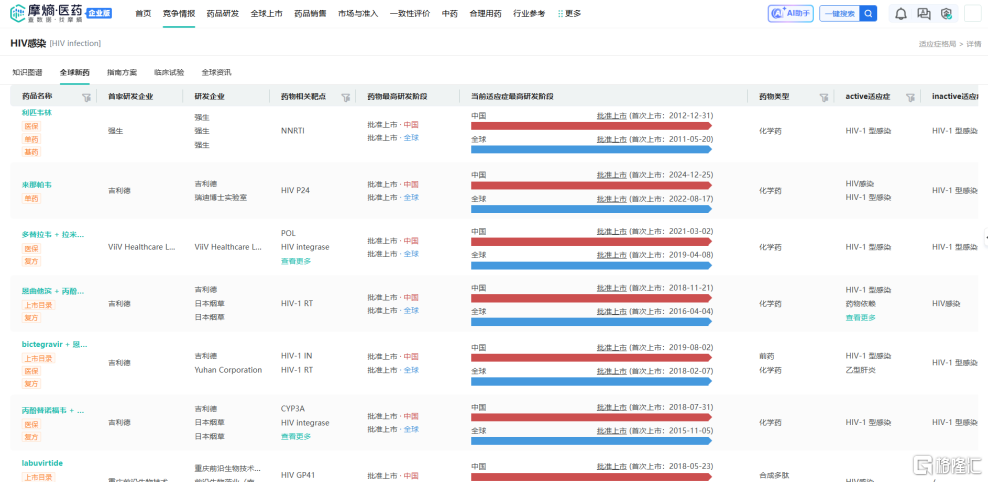Viewport: 988px width, 482px height.
Task: Click the notification bell icon
Action: click(901, 13)
